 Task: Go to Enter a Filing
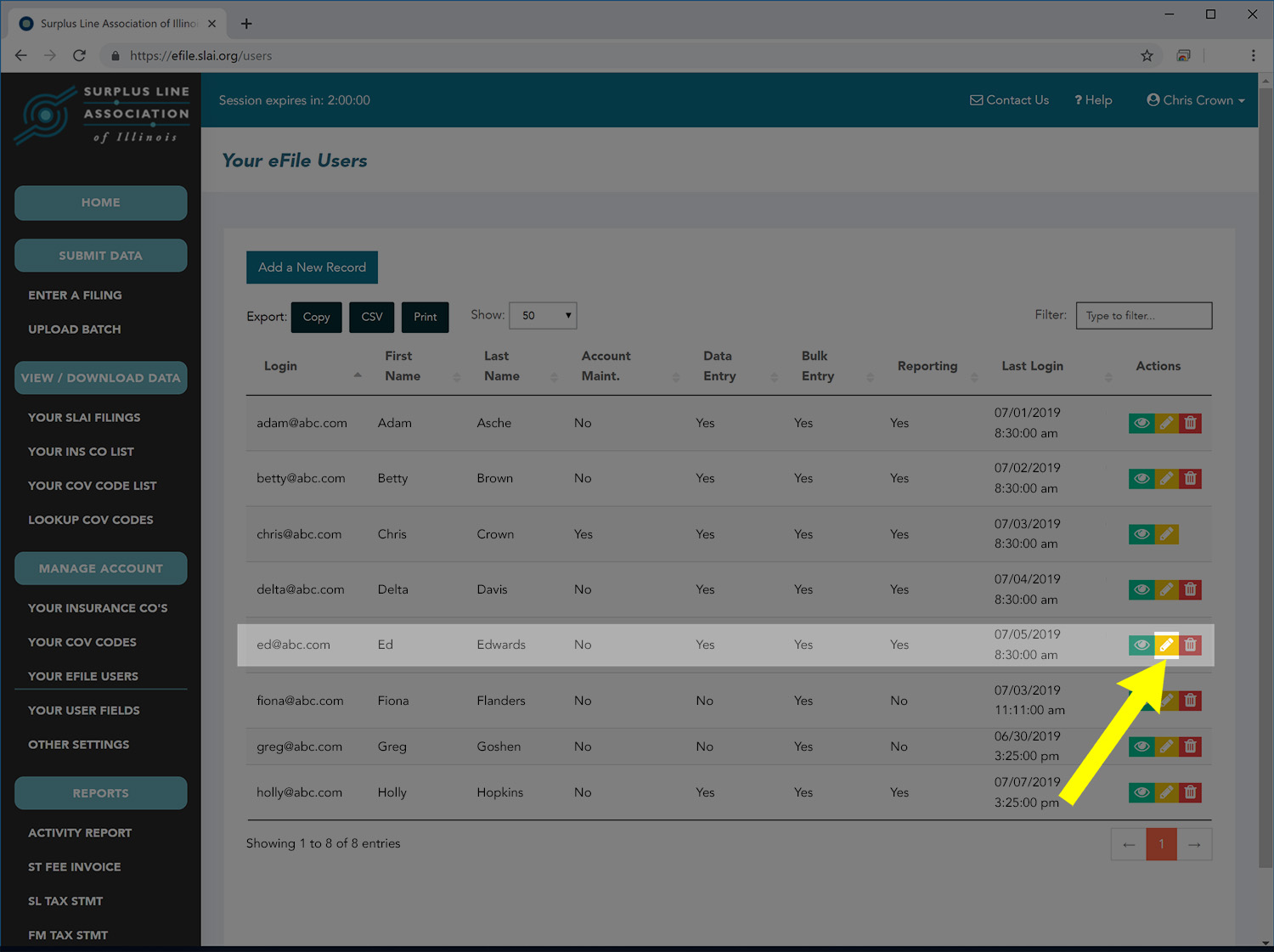(75, 296)
